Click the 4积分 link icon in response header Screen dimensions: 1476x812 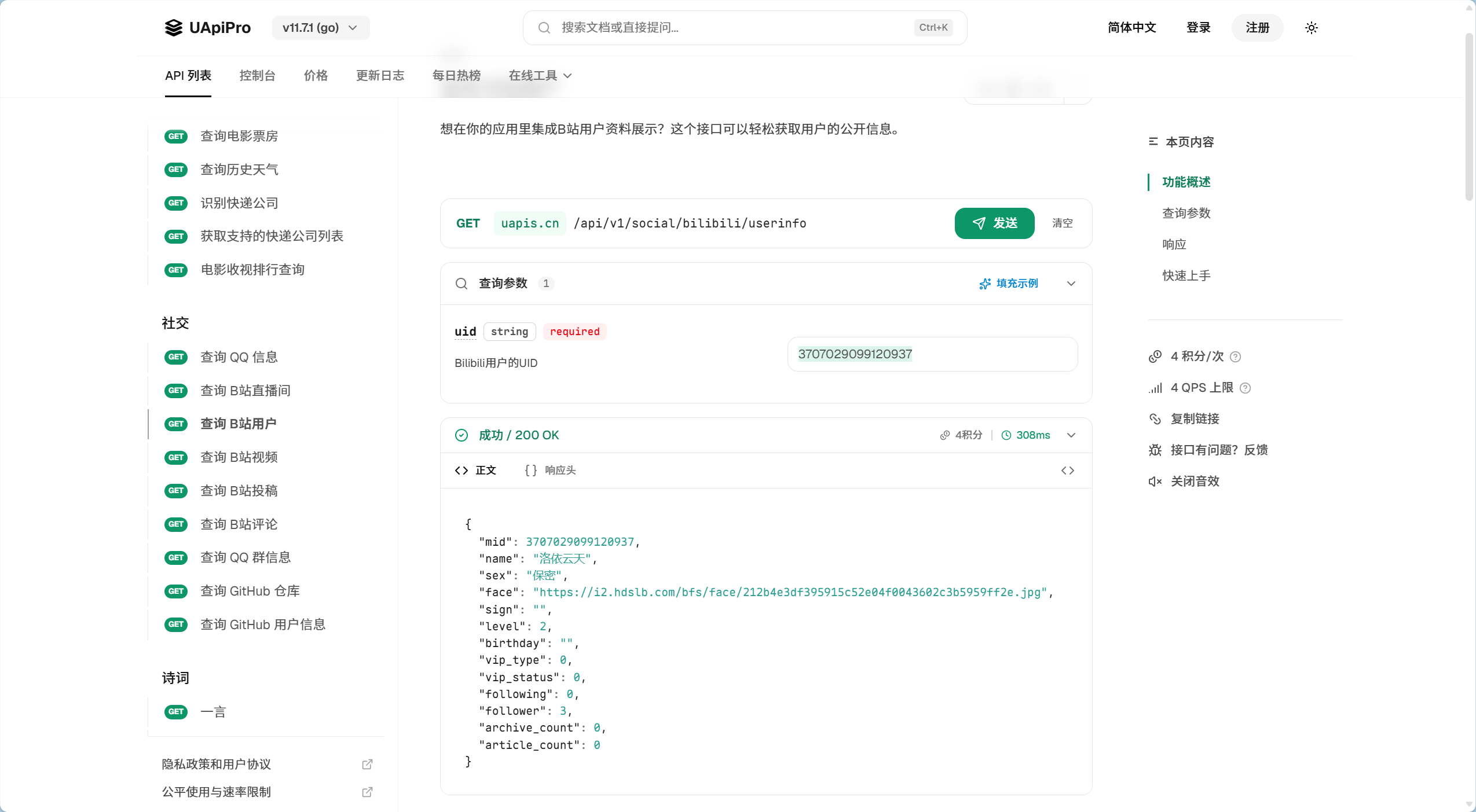[945, 435]
